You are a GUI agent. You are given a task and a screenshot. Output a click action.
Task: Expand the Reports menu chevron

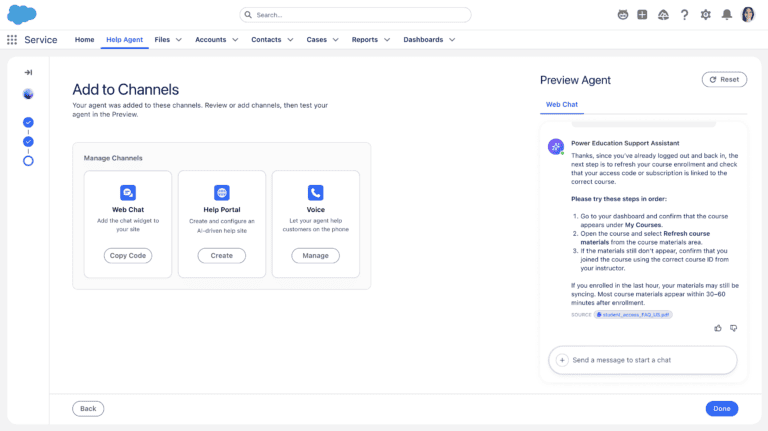pos(387,40)
